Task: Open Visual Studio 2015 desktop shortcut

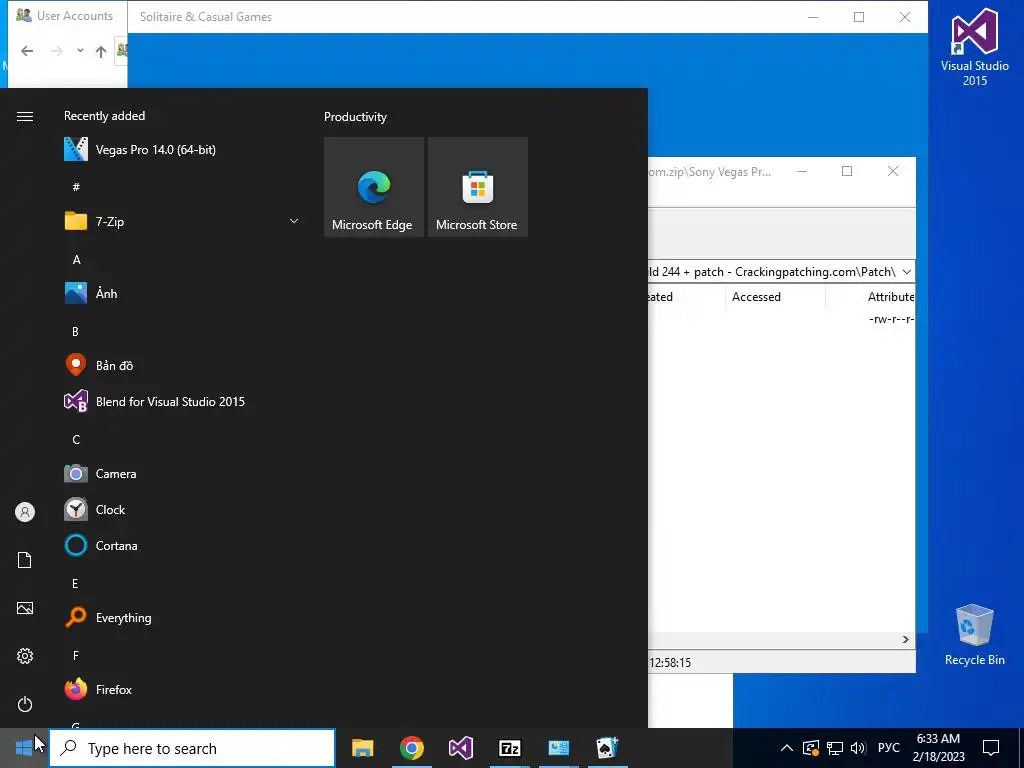Action: pos(974,47)
